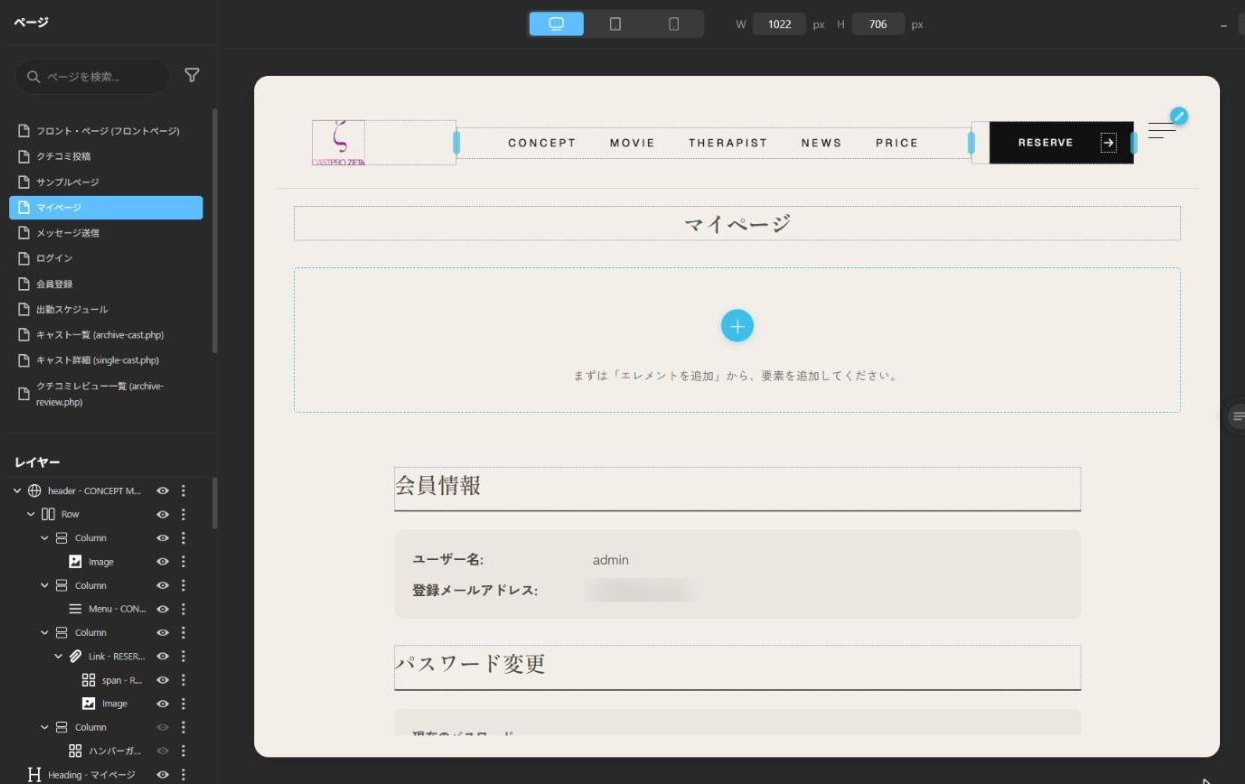The height and width of the screenshot is (784, 1245).
Task: Open three-dot options for Menu layer
Action: coord(183,609)
